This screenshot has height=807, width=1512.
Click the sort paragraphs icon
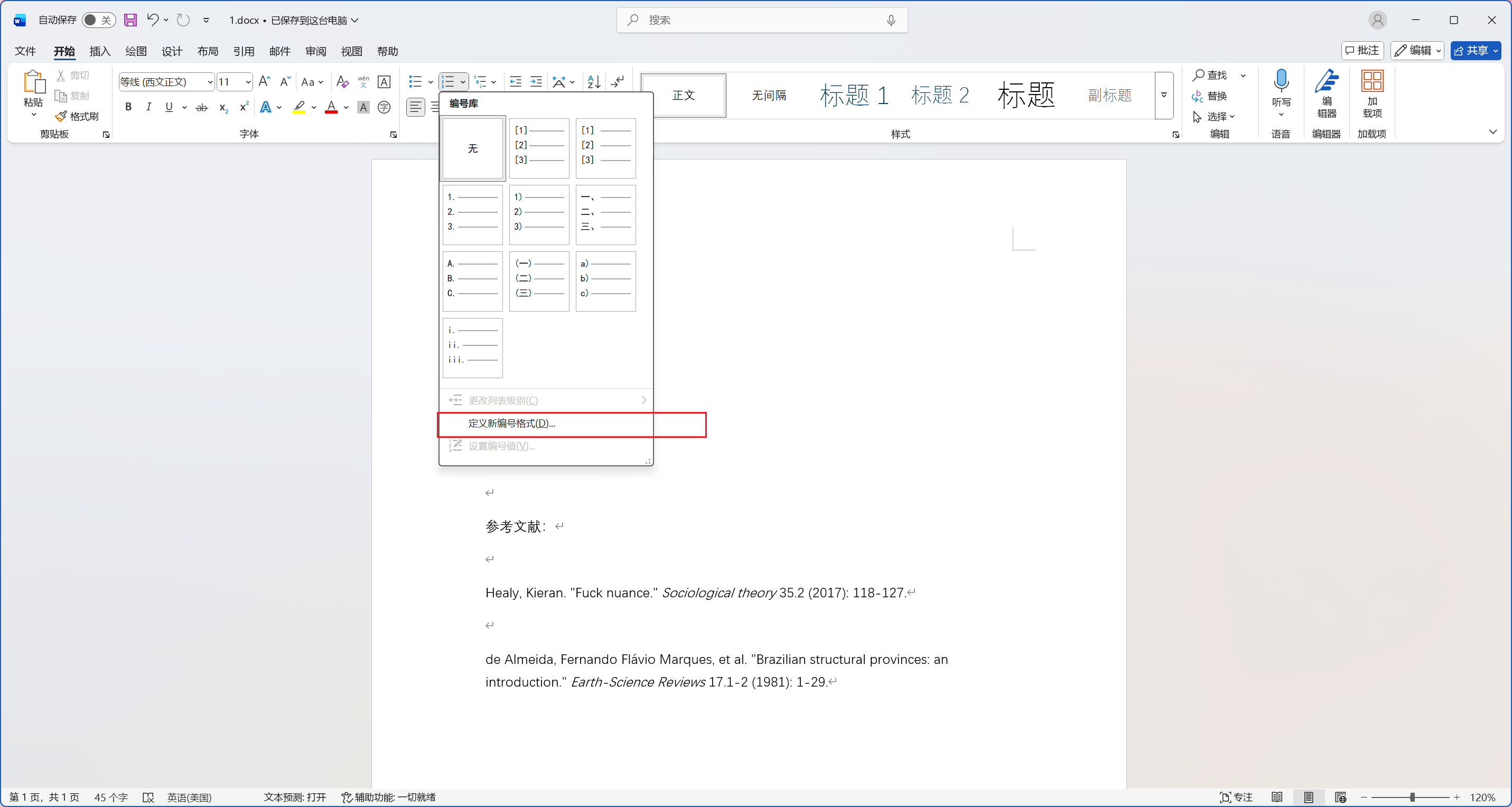(x=593, y=81)
